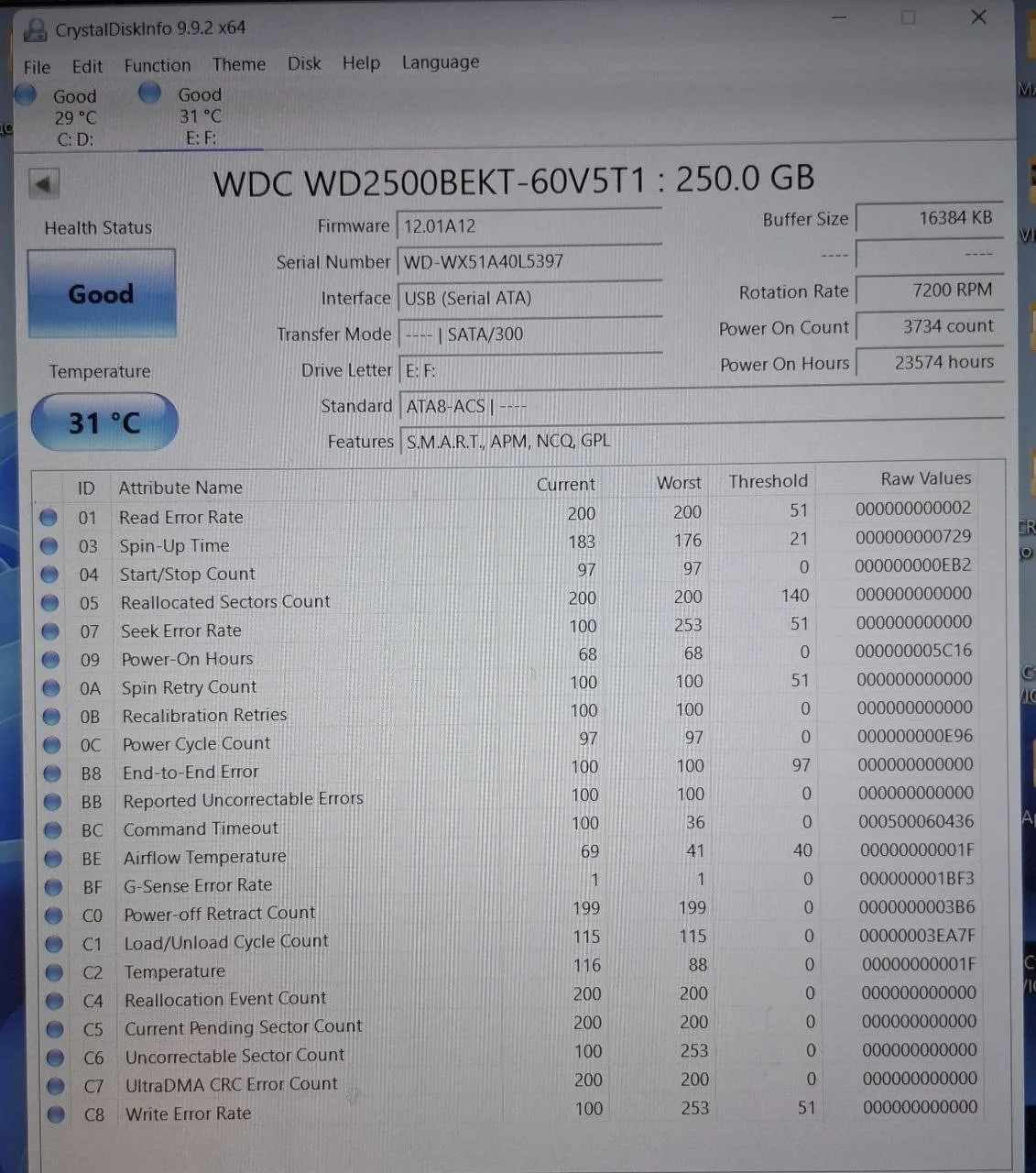The height and width of the screenshot is (1173, 1036).
Task: Click the Power On Hours value
Action: [929, 362]
